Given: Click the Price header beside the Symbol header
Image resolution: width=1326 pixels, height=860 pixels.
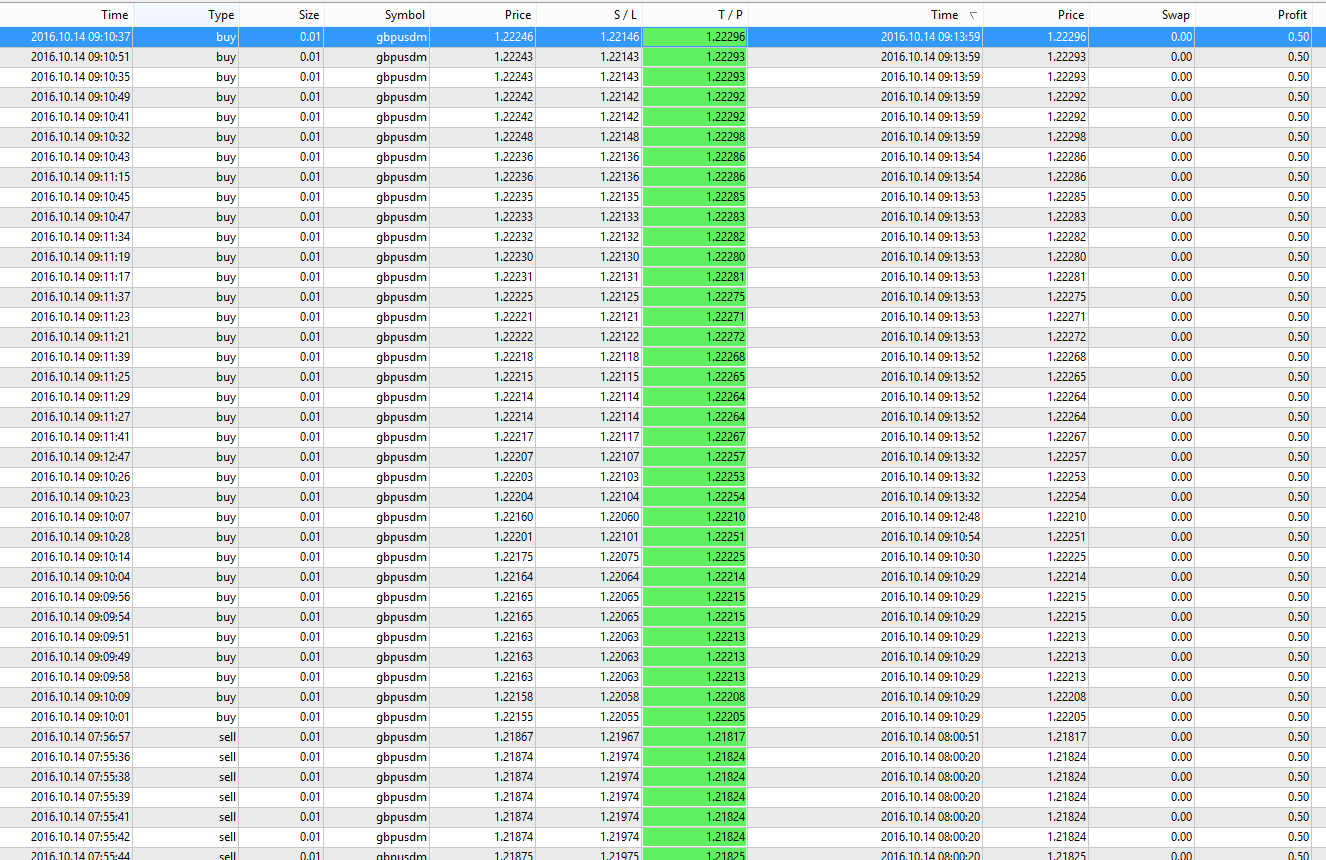Looking at the screenshot, I should [x=483, y=15].
